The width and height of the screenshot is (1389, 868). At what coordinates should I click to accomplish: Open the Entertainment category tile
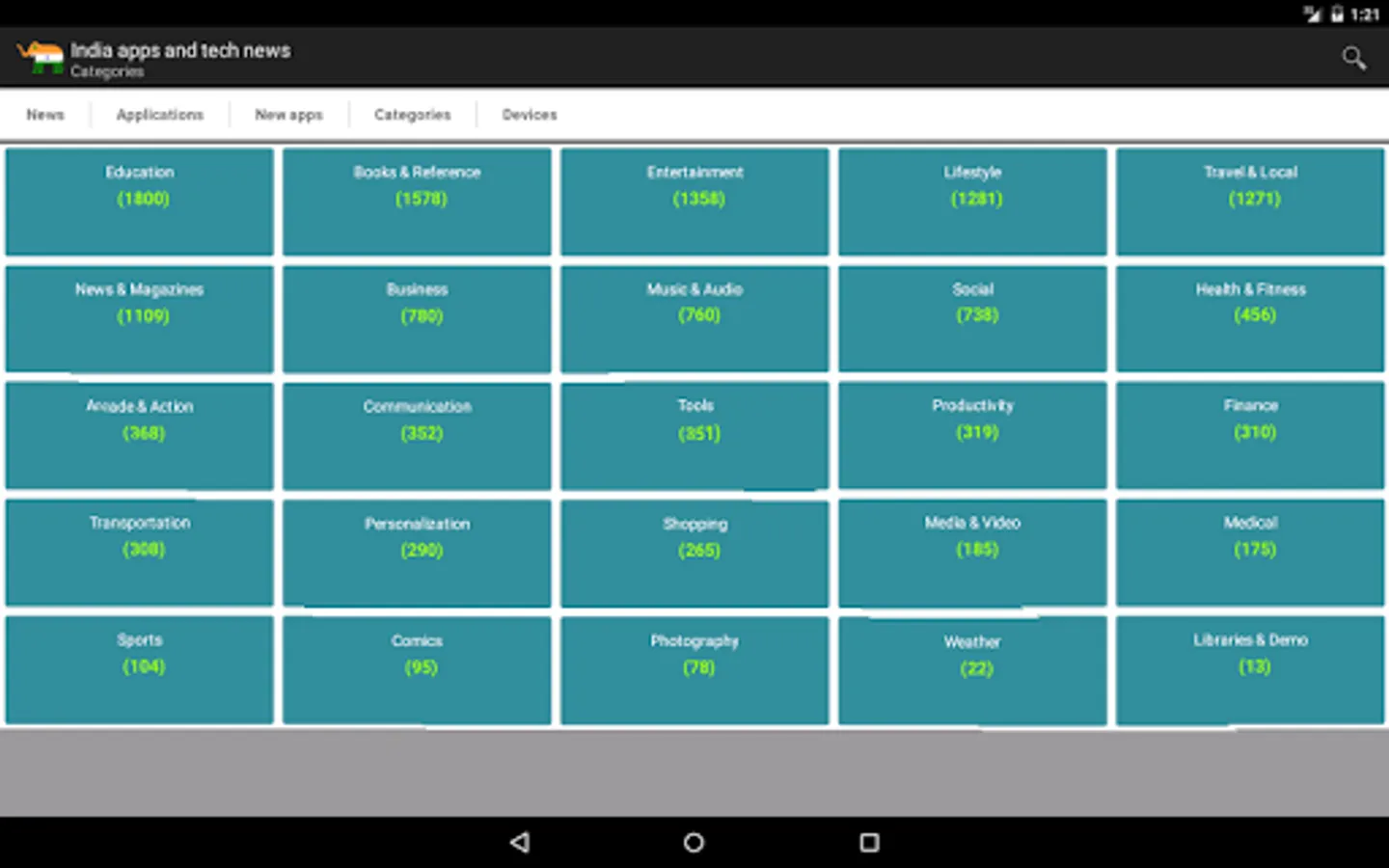694,202
